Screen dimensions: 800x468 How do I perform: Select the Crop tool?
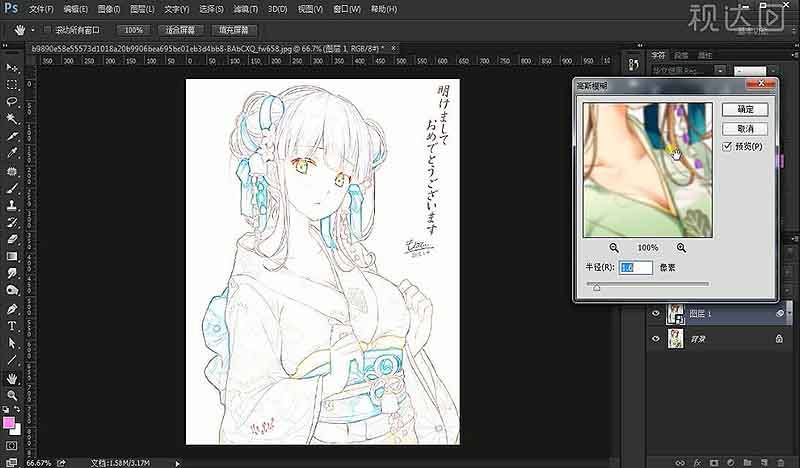coord(12,136)
